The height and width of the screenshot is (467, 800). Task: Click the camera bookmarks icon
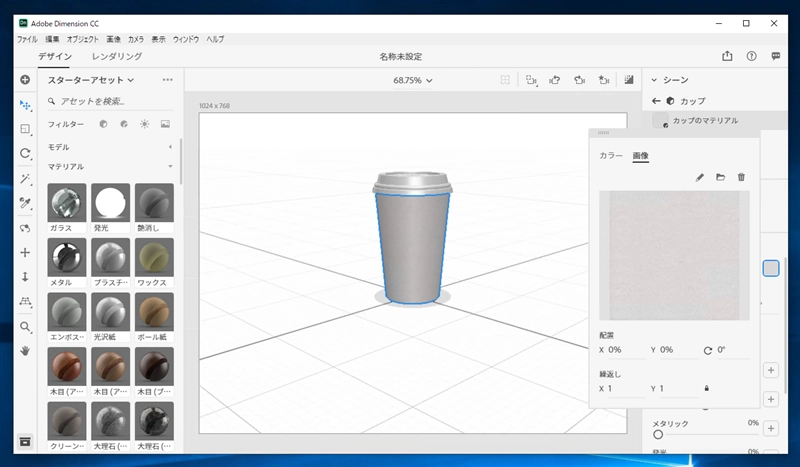point(580,80)
